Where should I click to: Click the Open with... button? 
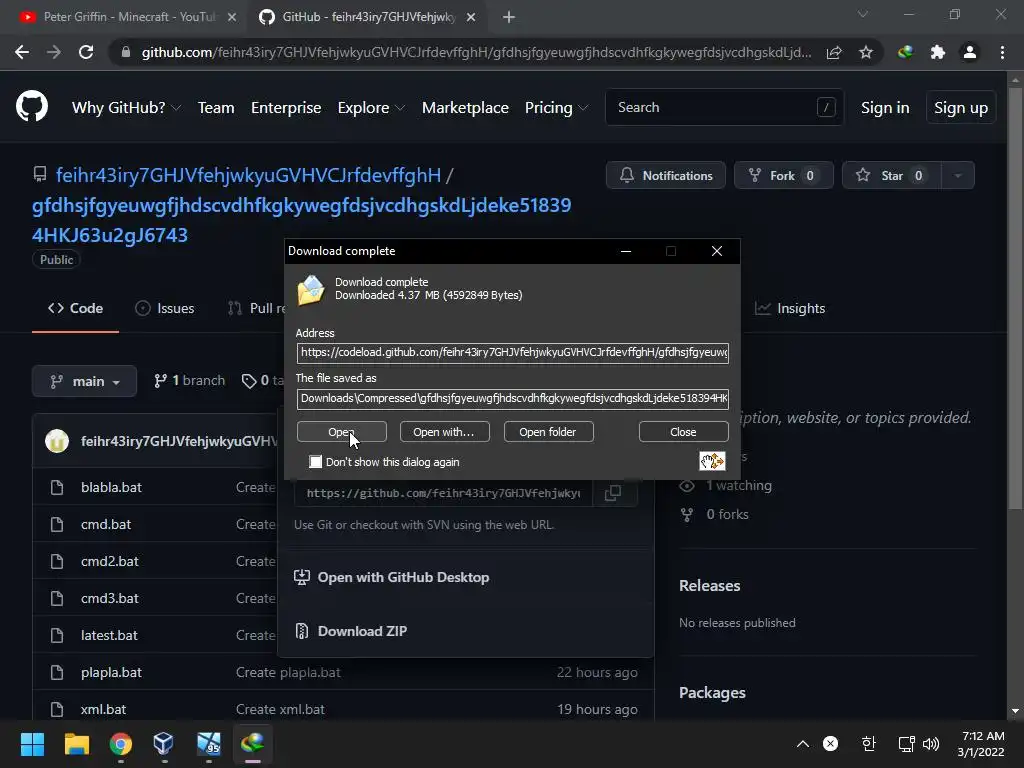click(x=445, y=432)
